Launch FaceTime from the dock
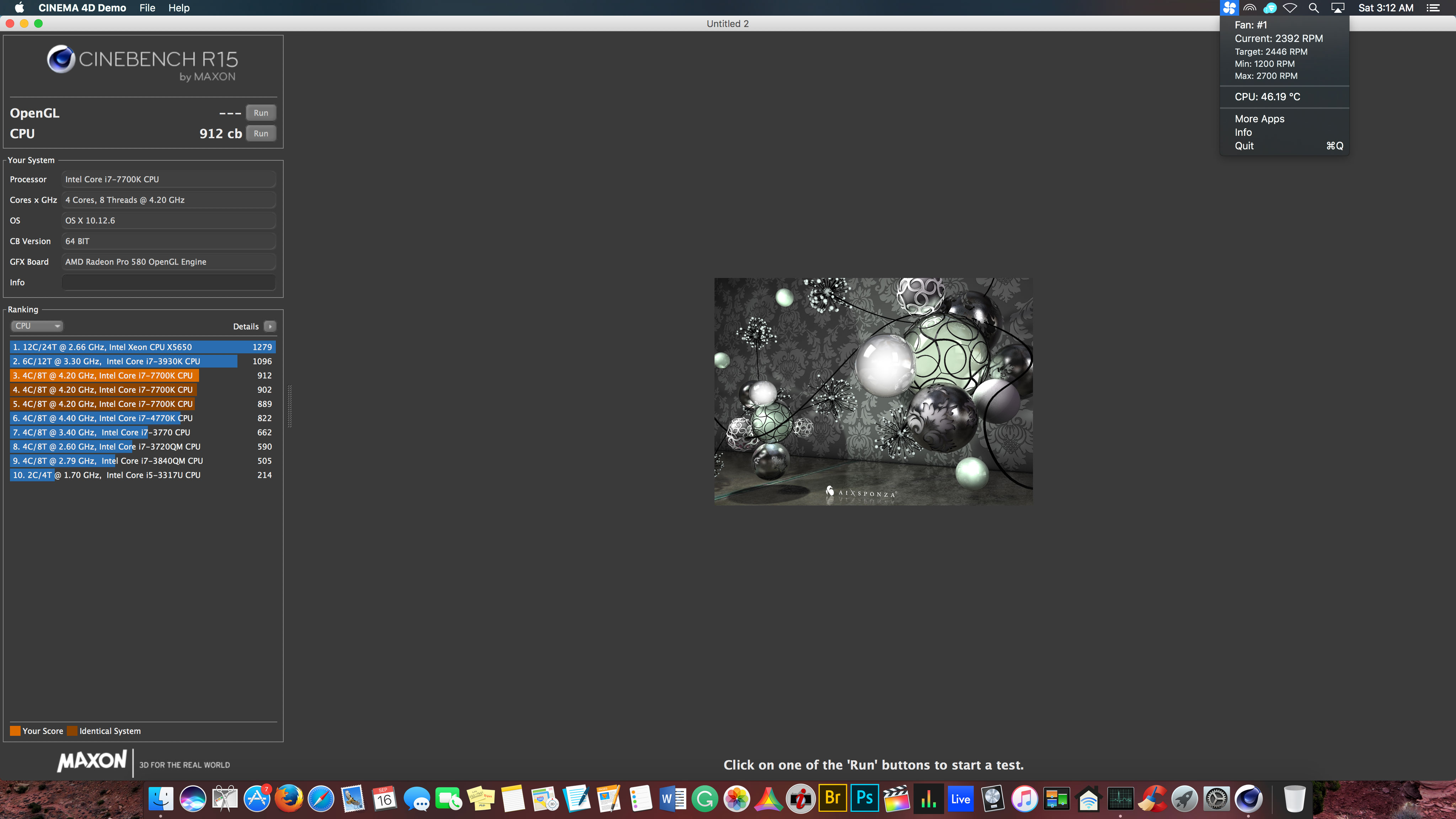Image resolution: width=1456 pixels, height=819 pixels. point(449,799)
